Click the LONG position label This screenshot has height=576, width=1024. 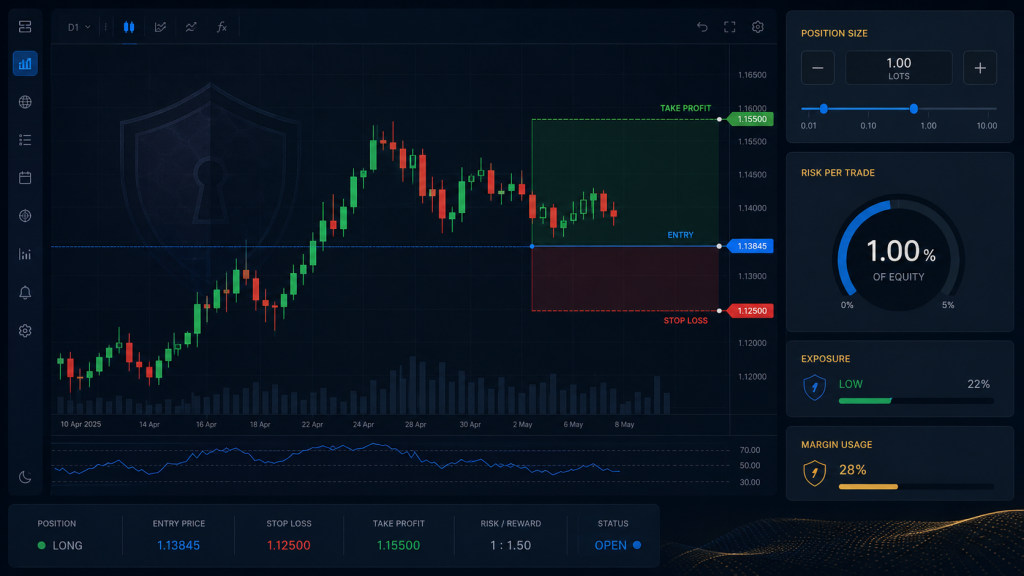tap(67, 545)
